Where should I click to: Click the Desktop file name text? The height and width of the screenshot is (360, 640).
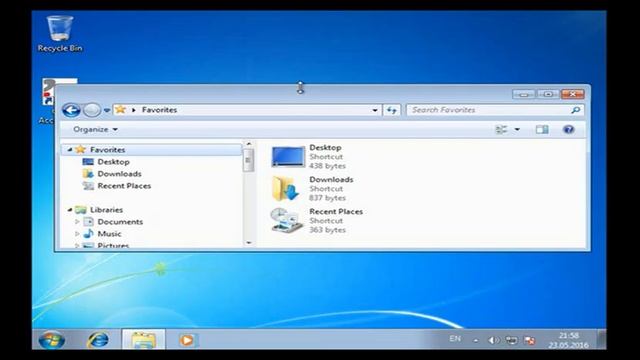point(325,147)
